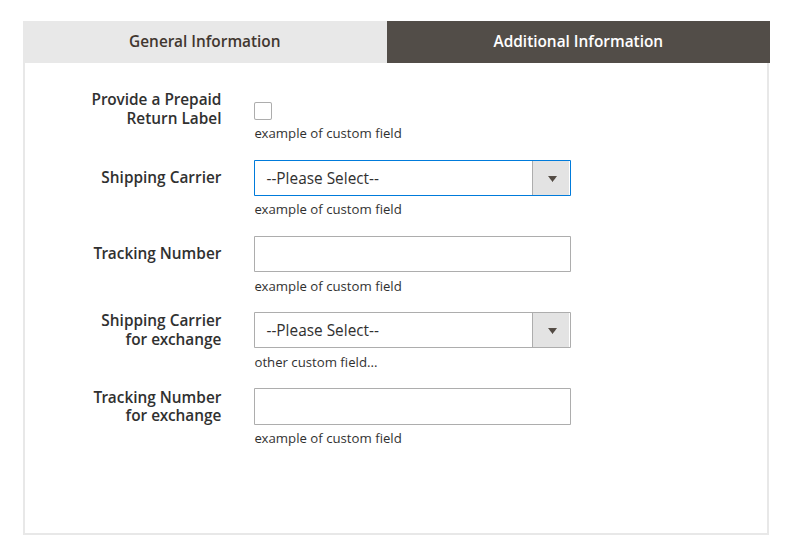Click the Shipping Carrier for exchange label

(x=161, y=330)
